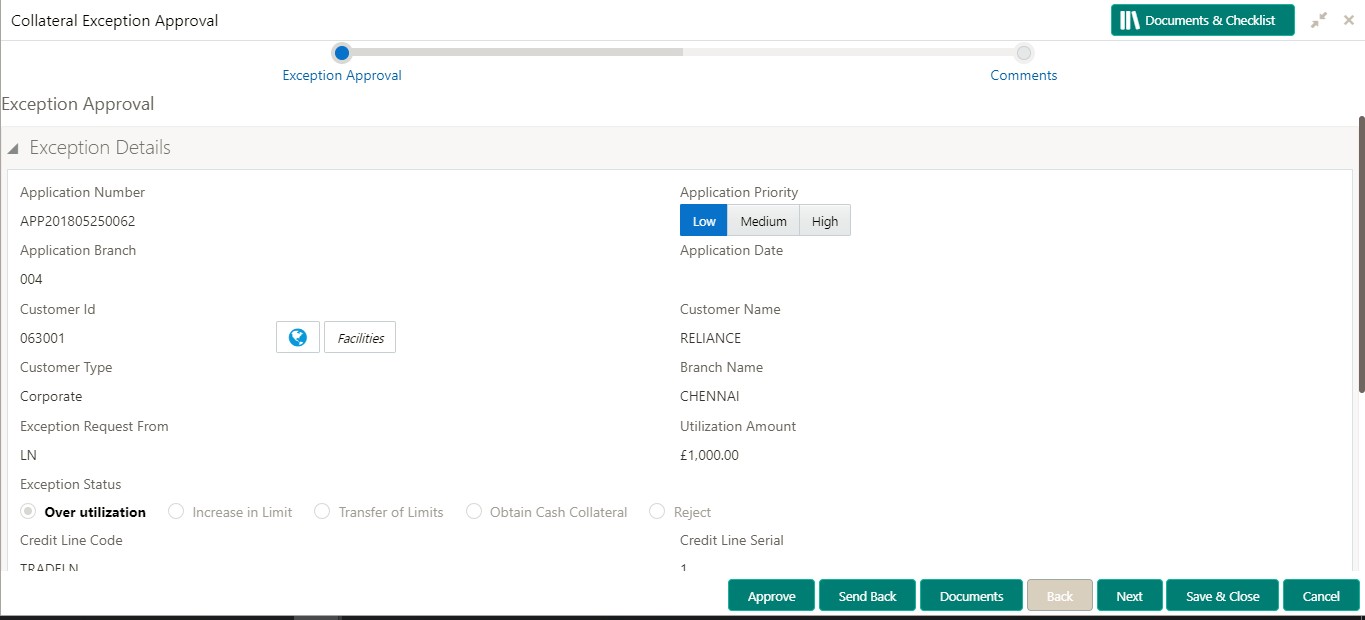1365x620 pixels.
Task: Select utilization amount £1,000.00
Action: tap(709, 455)
